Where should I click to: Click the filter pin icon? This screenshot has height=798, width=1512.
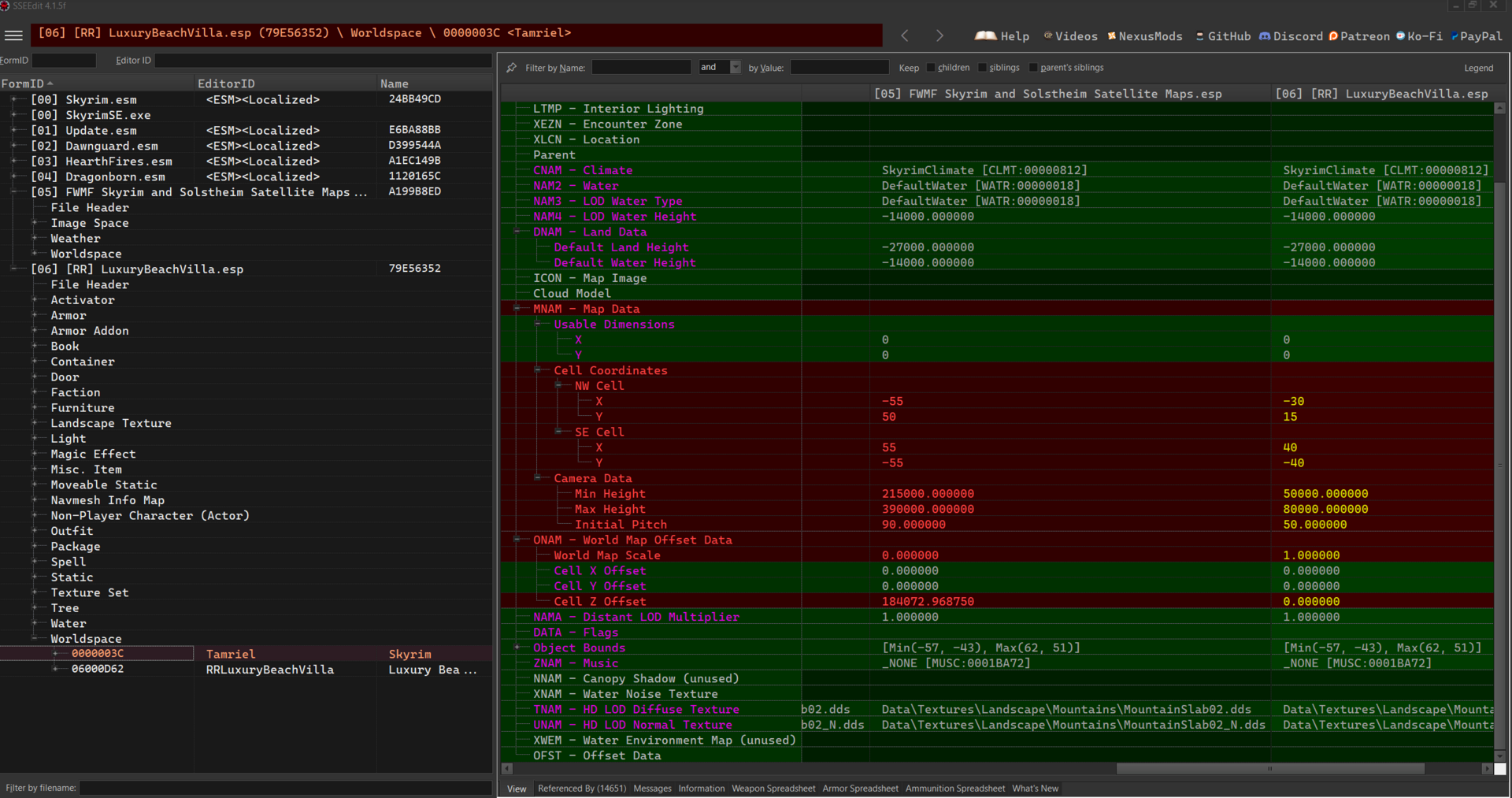click(x=511, y=68)
